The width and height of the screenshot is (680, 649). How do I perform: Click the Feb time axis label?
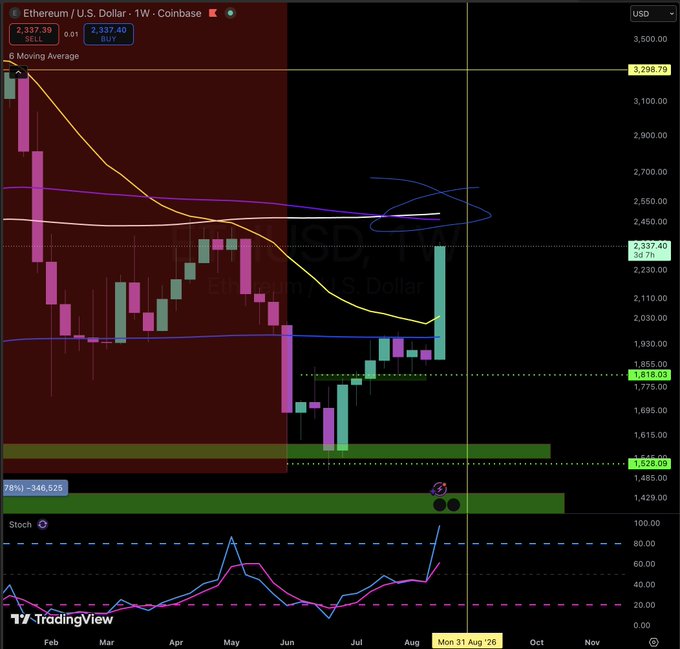(x=51, y=642)
